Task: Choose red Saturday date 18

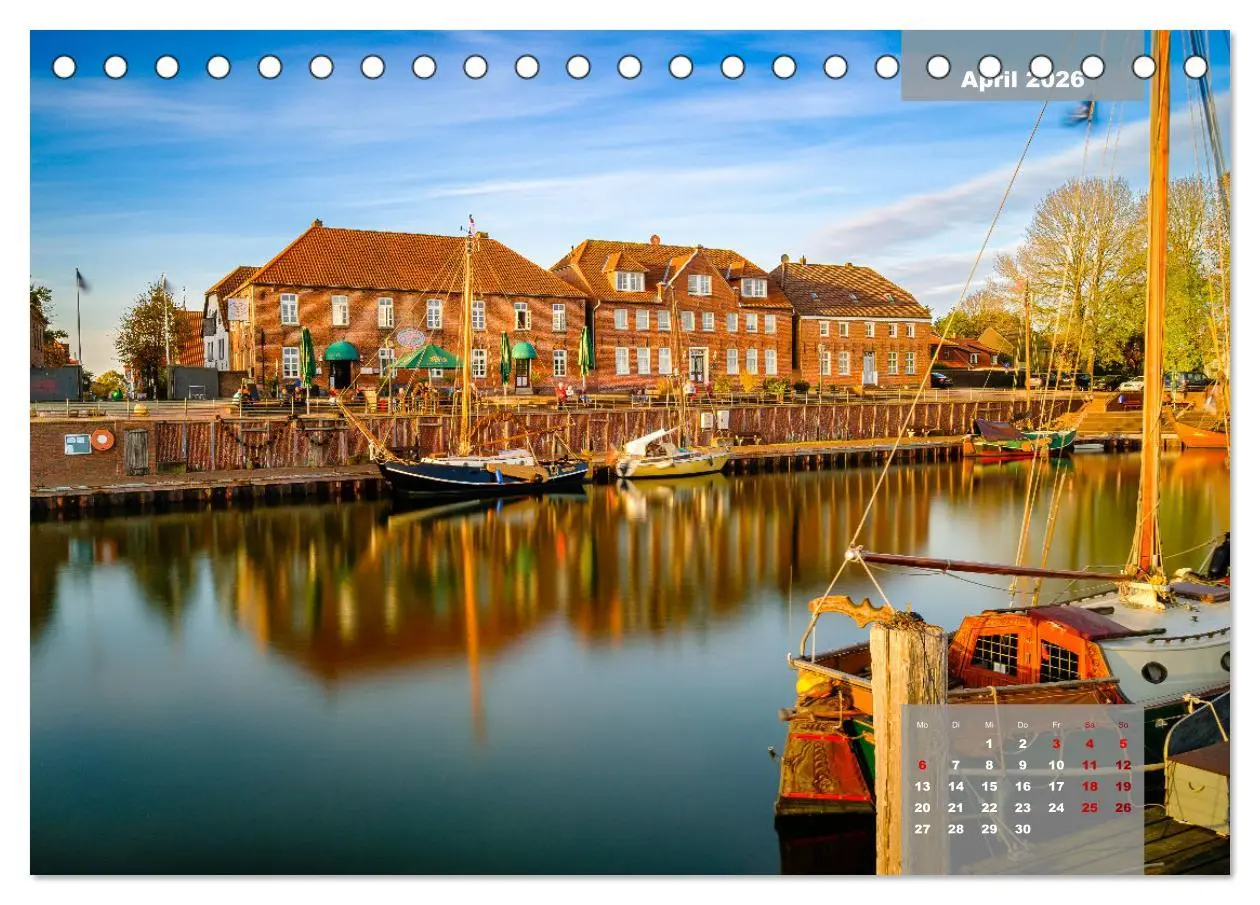Action: click(x=1090, y=787)
